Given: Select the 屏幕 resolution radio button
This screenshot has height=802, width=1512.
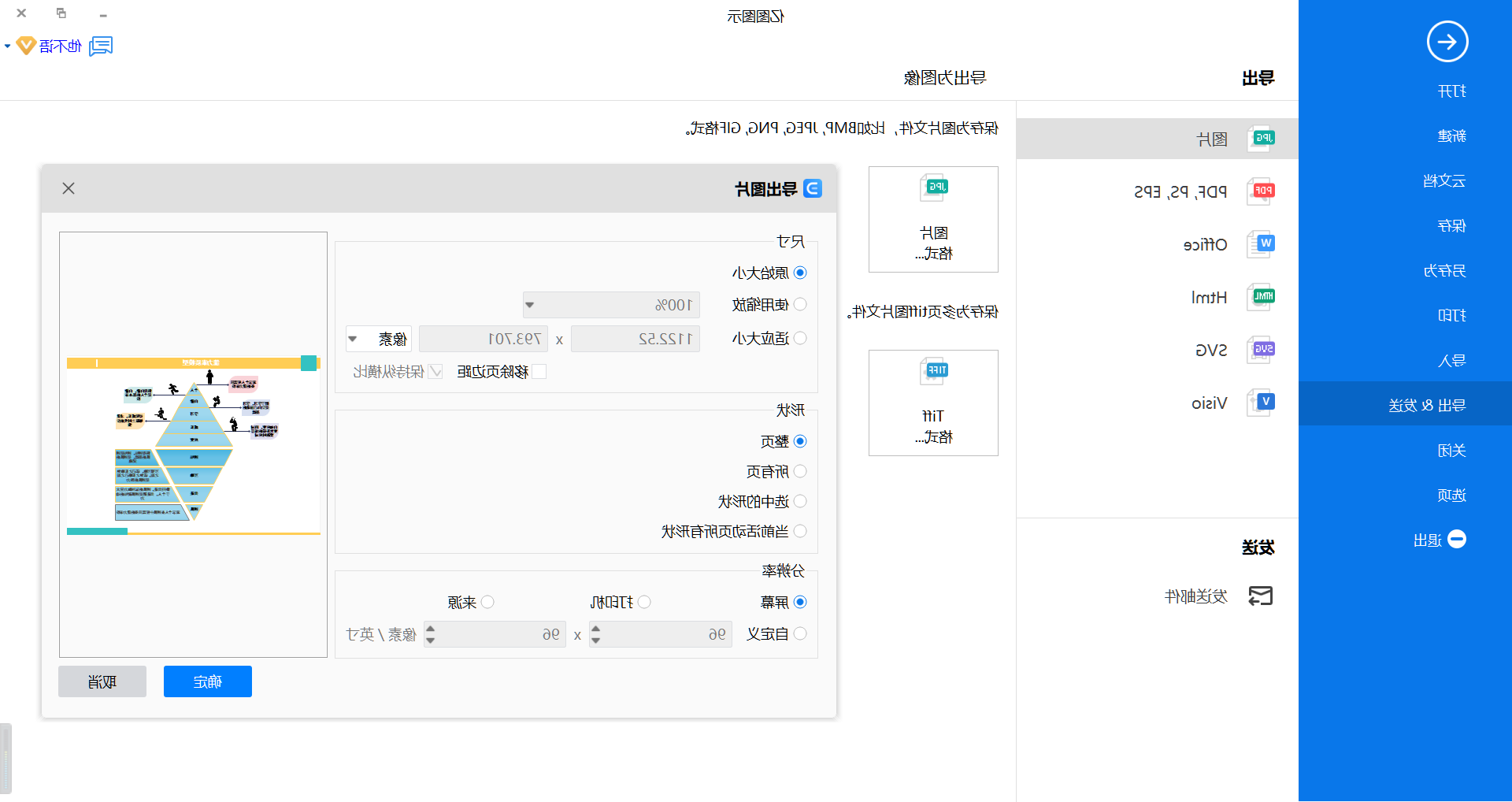Looking at the screenshot, I should click(x=800, y=602).
